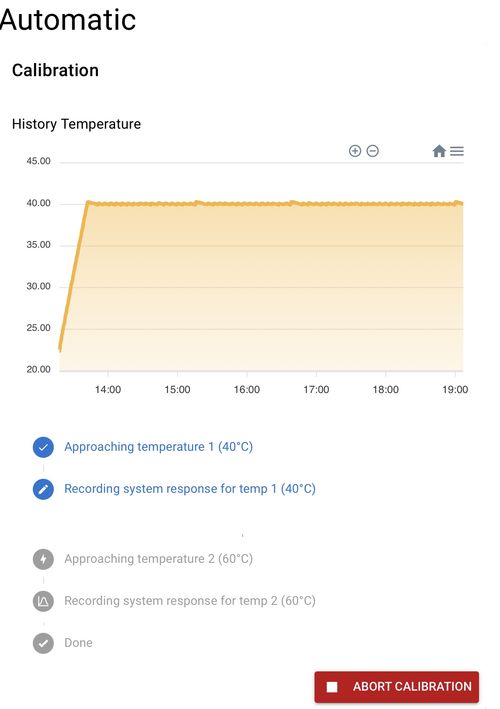Click the chart zoom out minus icon

click(373, 151)
